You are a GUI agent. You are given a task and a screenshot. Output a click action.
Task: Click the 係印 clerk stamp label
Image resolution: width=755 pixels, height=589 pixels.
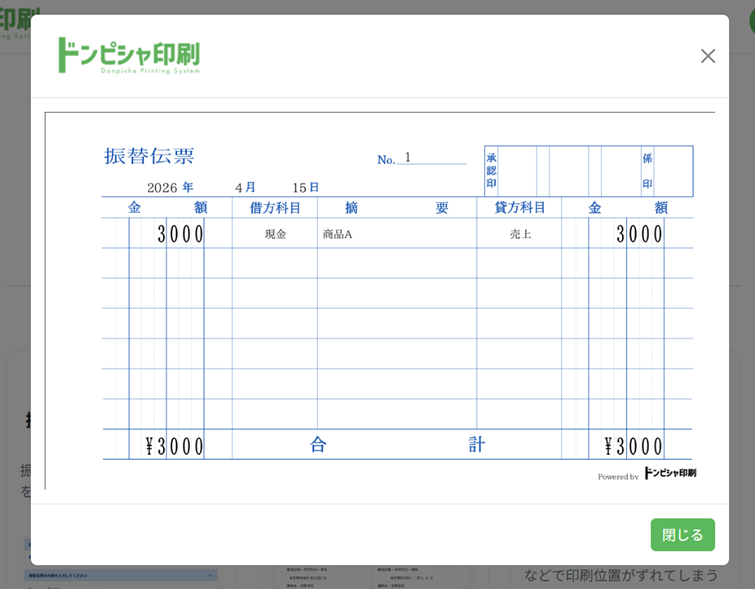coord(647,171)
